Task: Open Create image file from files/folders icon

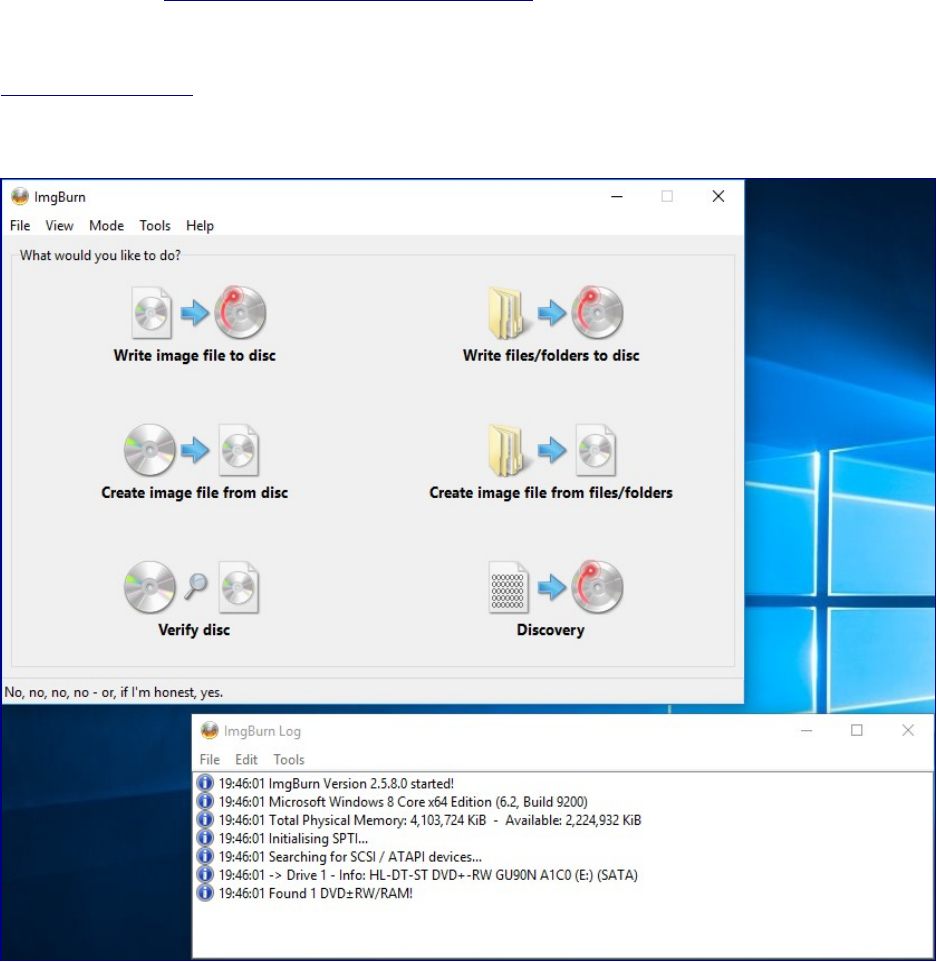Action: pos(552,450)
